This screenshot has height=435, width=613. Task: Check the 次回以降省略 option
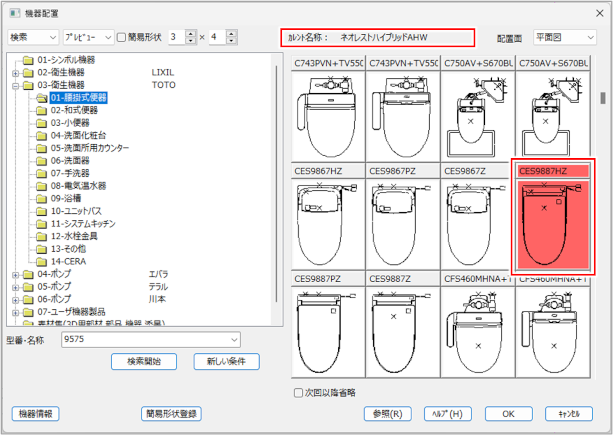pos(299,392)
